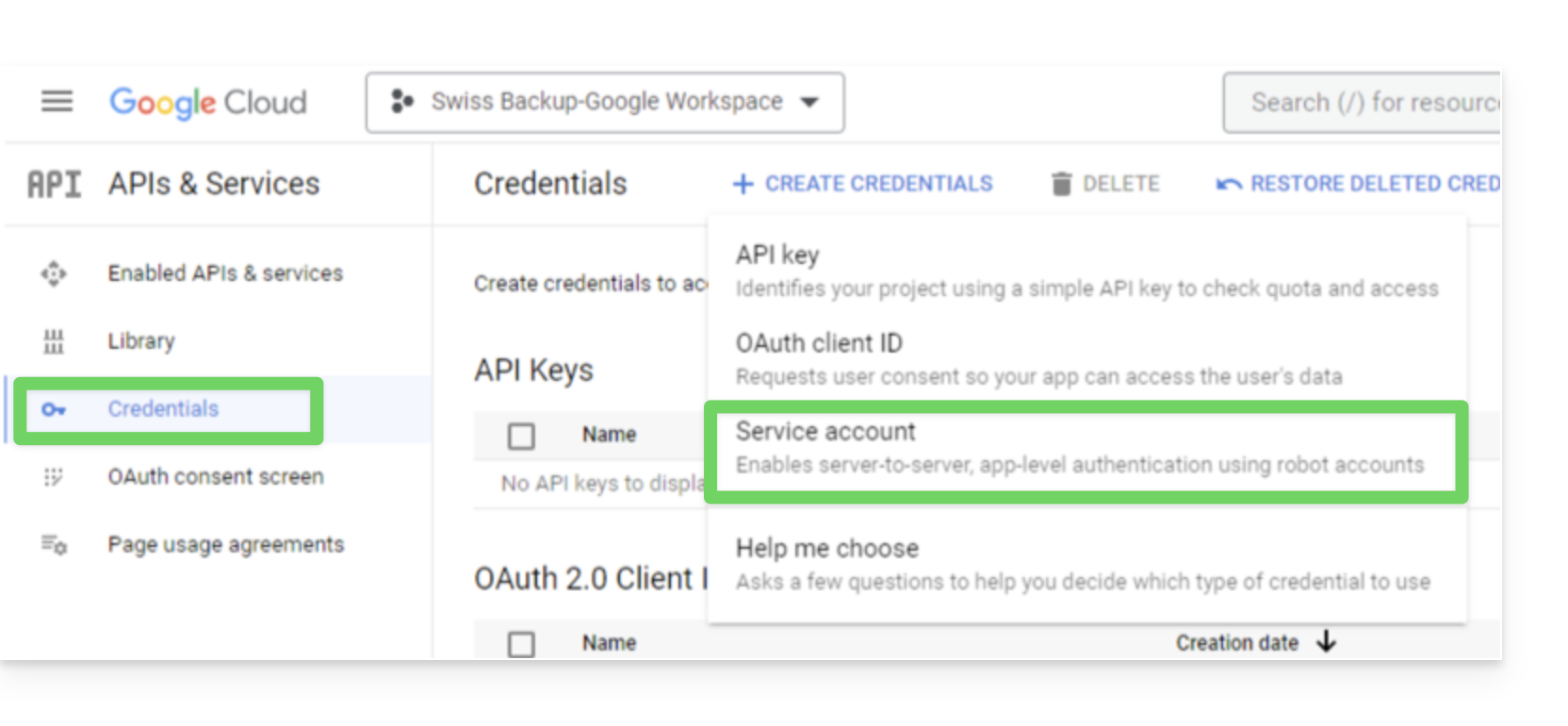Select the Help me choose option
1568x726 pixels.
tap(1086, 566)
